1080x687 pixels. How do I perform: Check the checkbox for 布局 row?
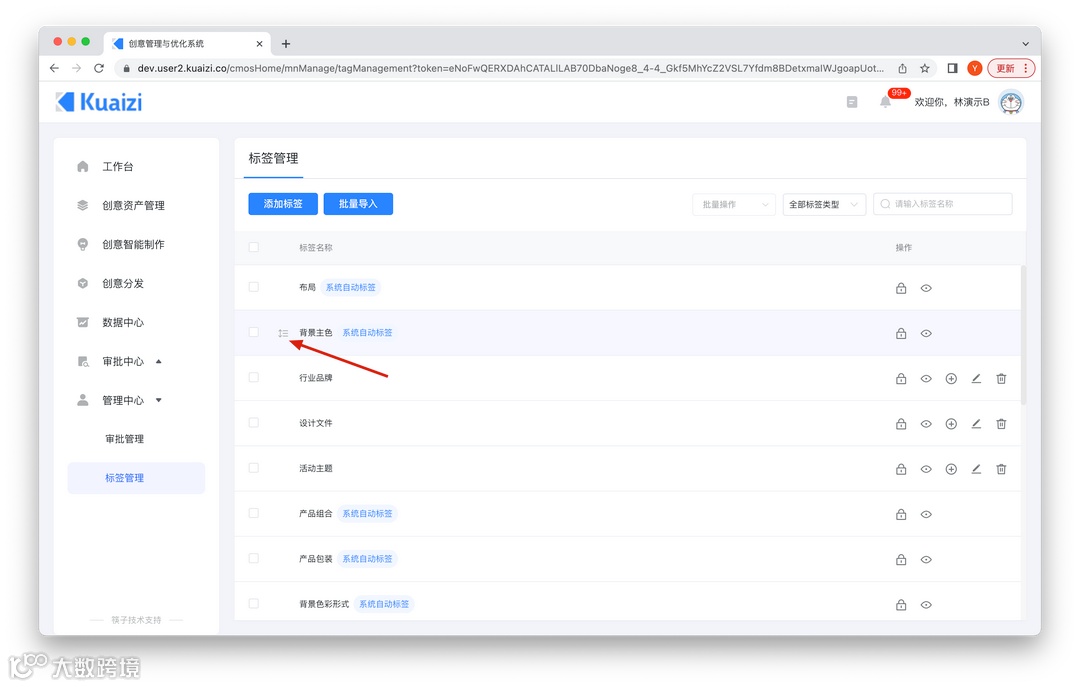pyautogui.click(x=253, y=287)
